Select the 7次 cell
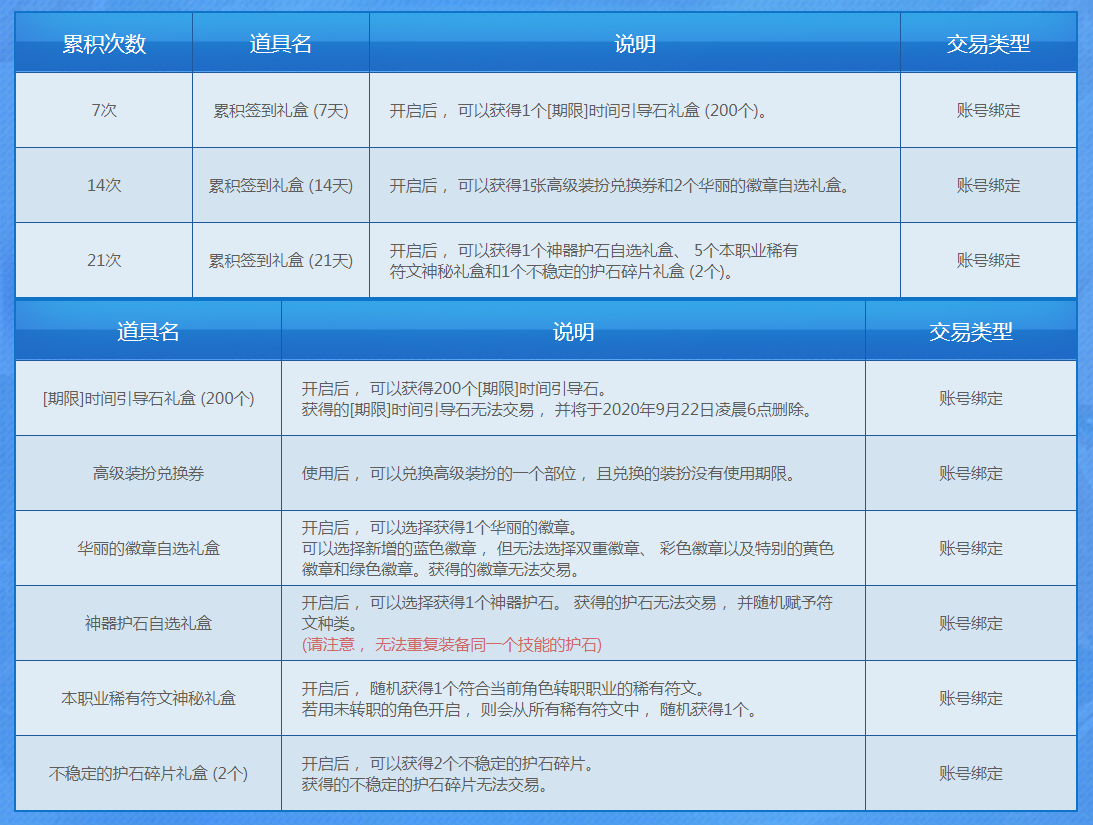The image size is (1093, 825). tap(104, 111)
